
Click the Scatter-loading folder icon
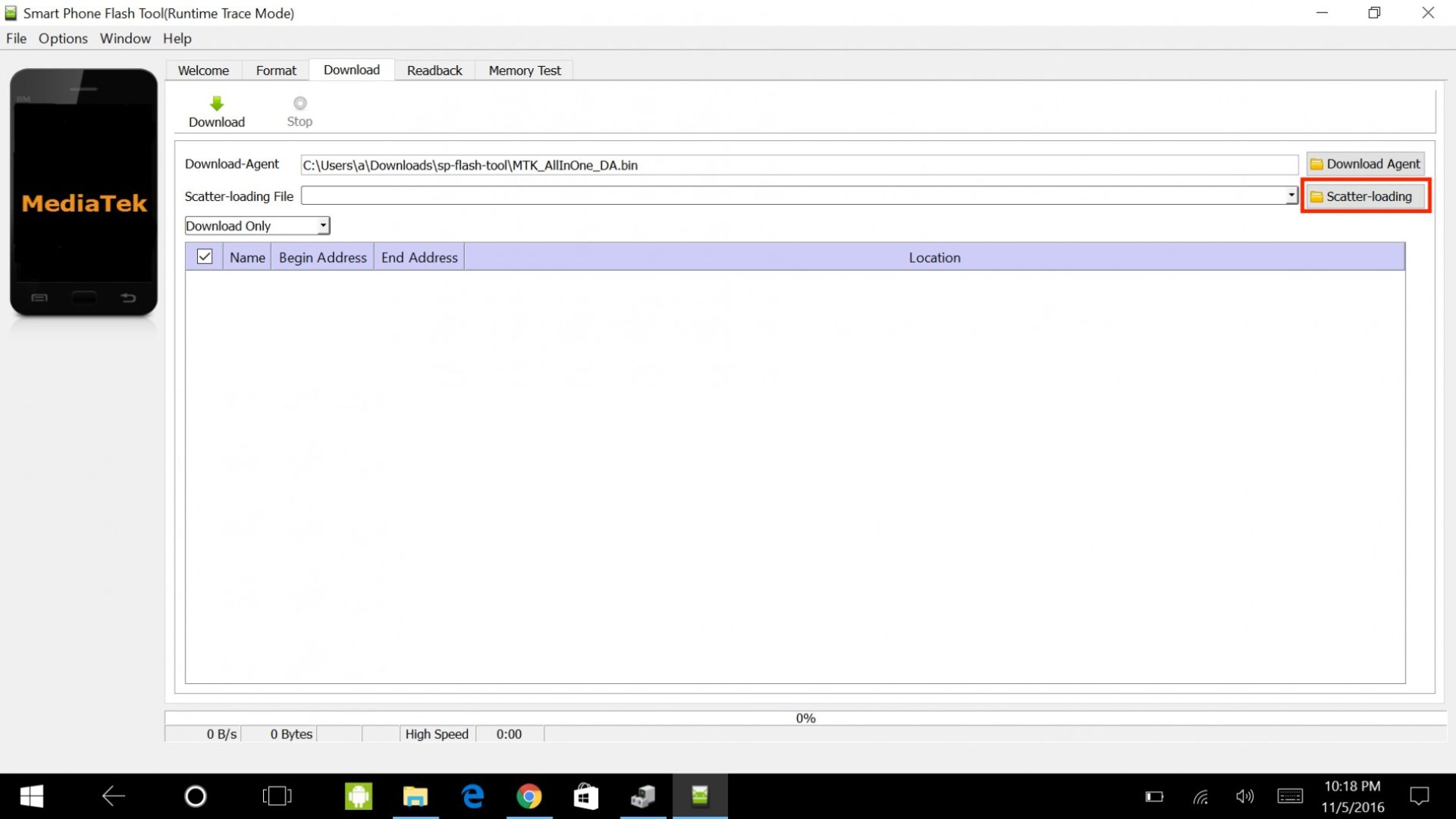click(x=1317, y=196)
